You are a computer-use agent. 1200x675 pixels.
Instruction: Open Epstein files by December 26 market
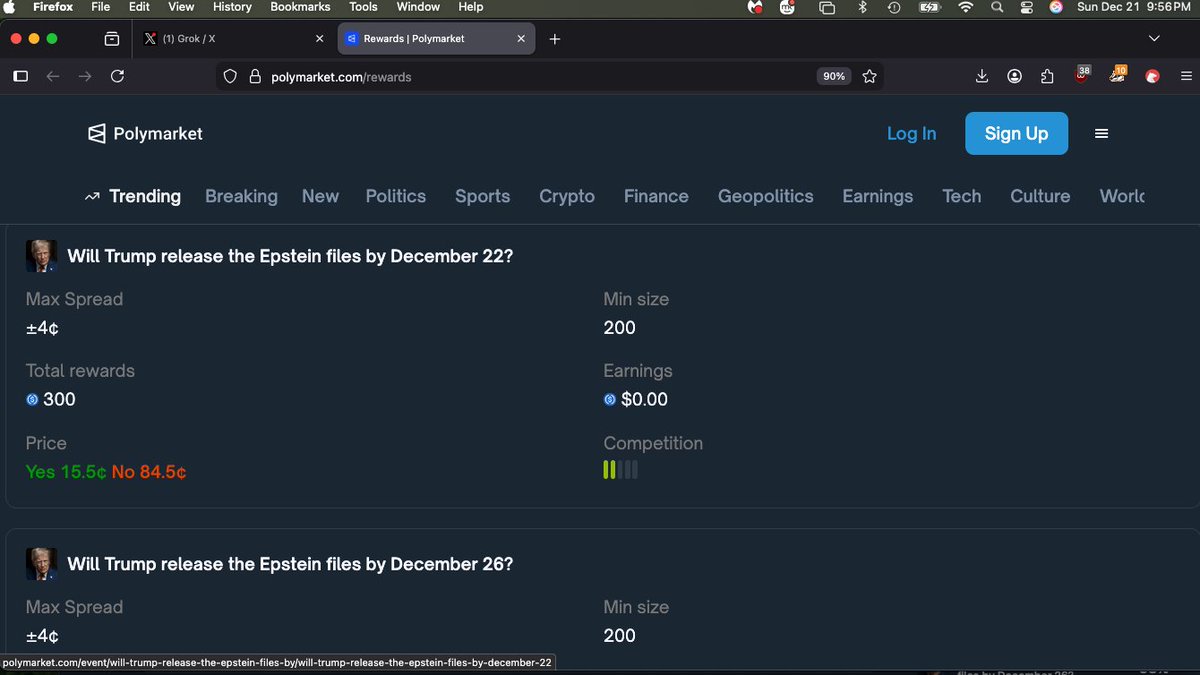click(290, 564)
